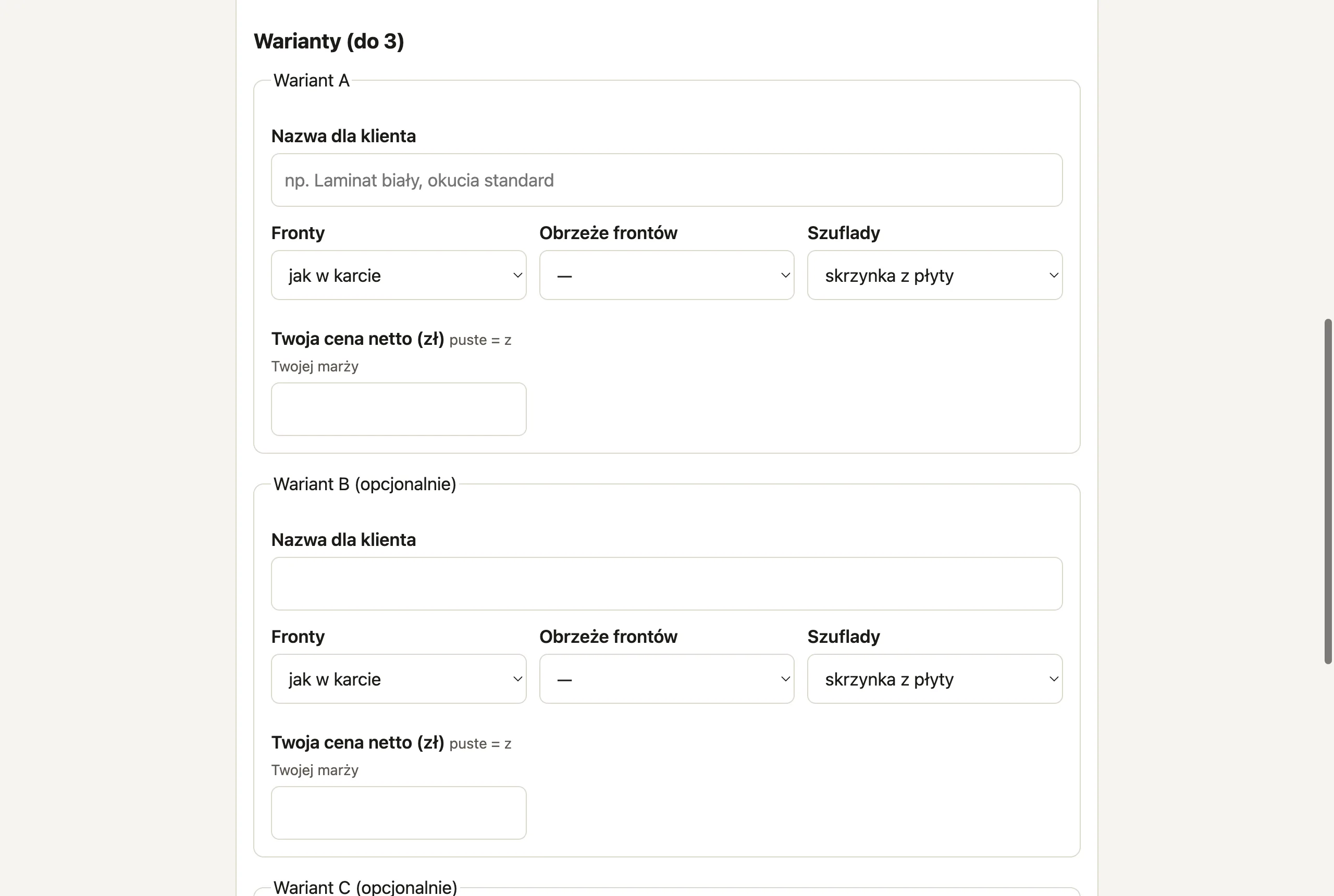The image size is (1334, 896).
Task: Focus Wariant B 'Nazwa dla klienta' field
Action: (666, 583)
